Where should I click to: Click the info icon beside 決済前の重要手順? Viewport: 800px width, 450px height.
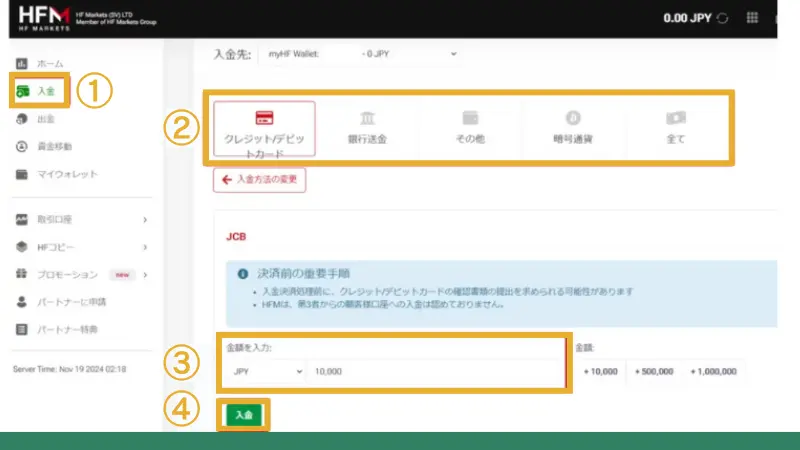coord(243,274)
